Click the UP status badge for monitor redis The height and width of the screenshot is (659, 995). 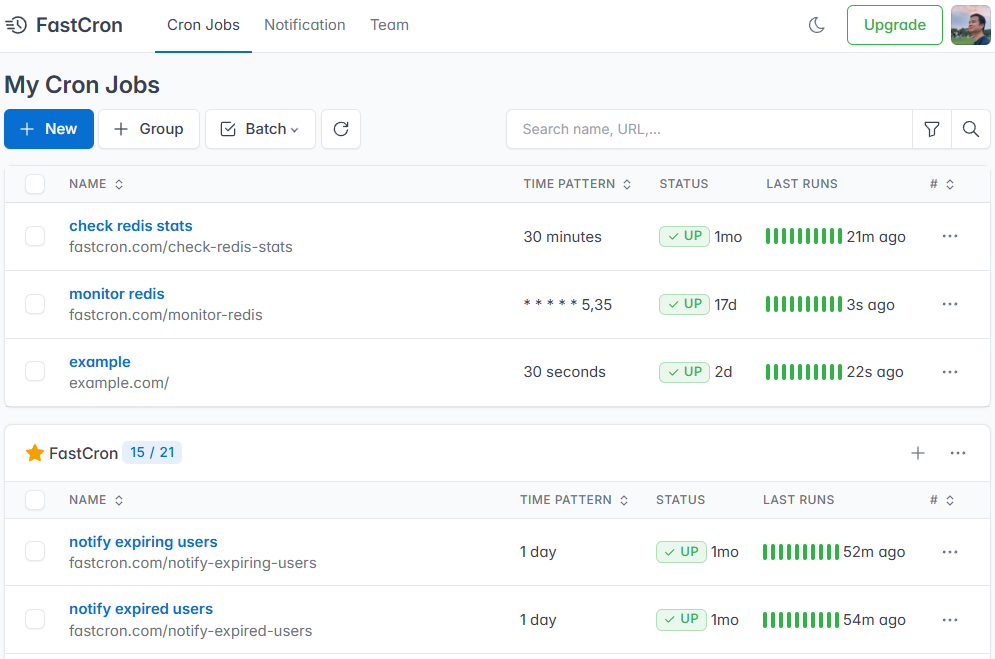pos(684,304)
